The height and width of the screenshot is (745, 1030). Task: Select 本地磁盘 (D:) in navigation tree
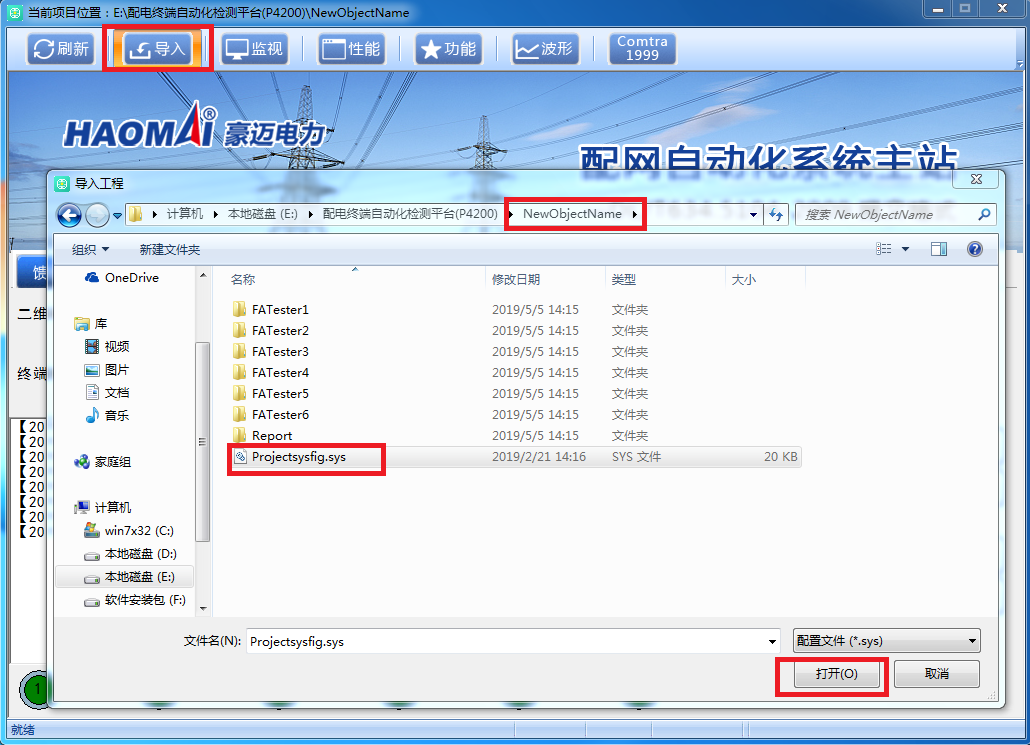(x=140, y=553)
